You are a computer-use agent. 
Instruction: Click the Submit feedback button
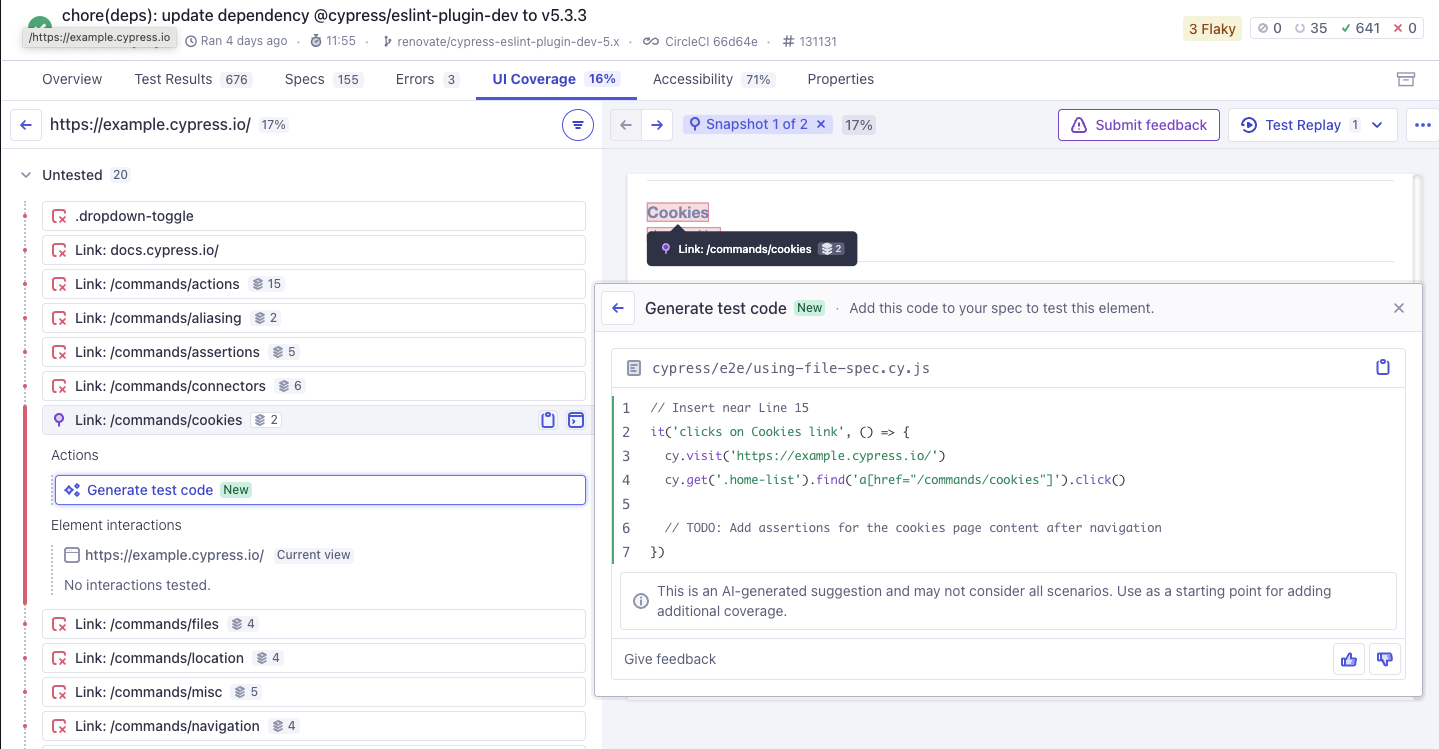click(1138, 125)
